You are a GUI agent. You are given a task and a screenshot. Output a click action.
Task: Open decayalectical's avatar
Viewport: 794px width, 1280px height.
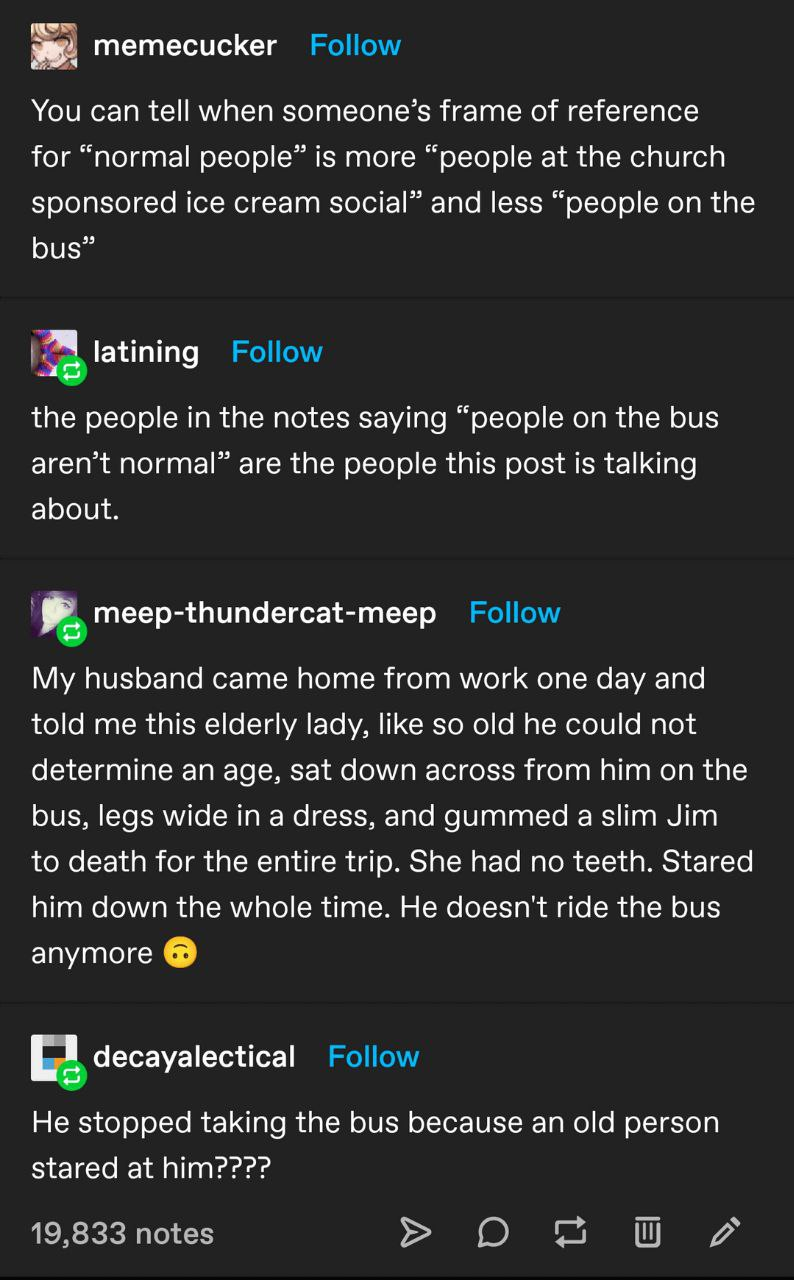(x=51, y=1056)
